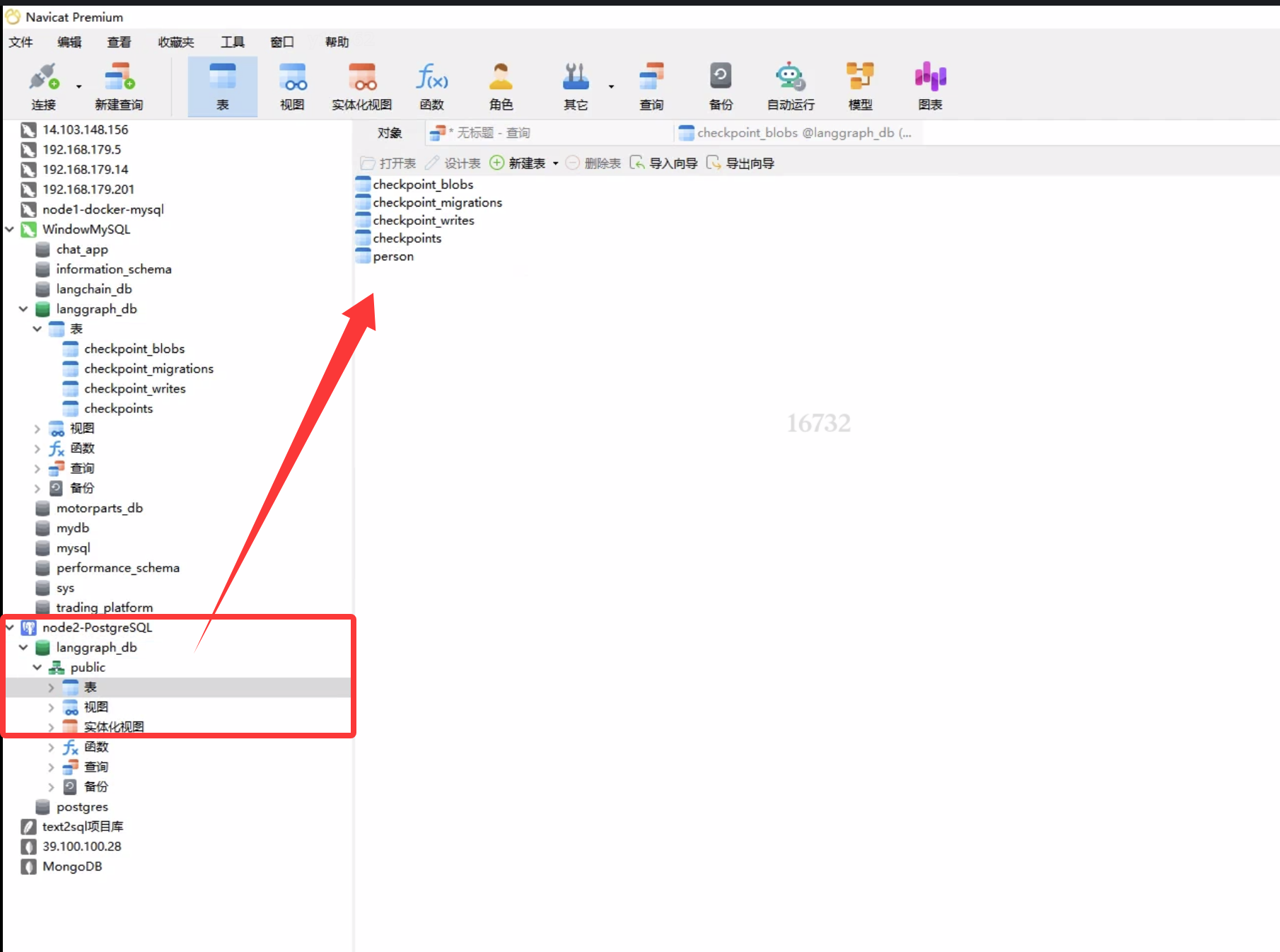
Task: Open 新建查询 (New Query) from toolbar
Action: (119, 86)
